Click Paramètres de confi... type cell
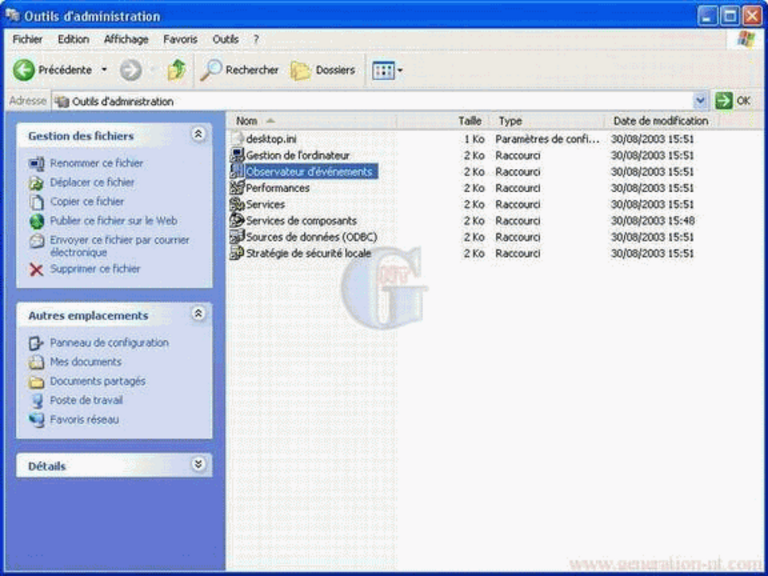Viewport: 768px width, 576px height. (547, 139)
